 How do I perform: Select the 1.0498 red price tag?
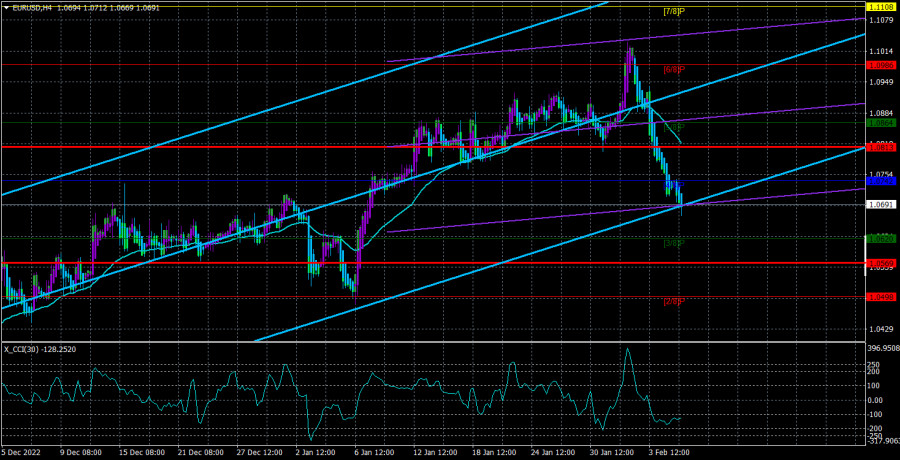pos(881,297)
